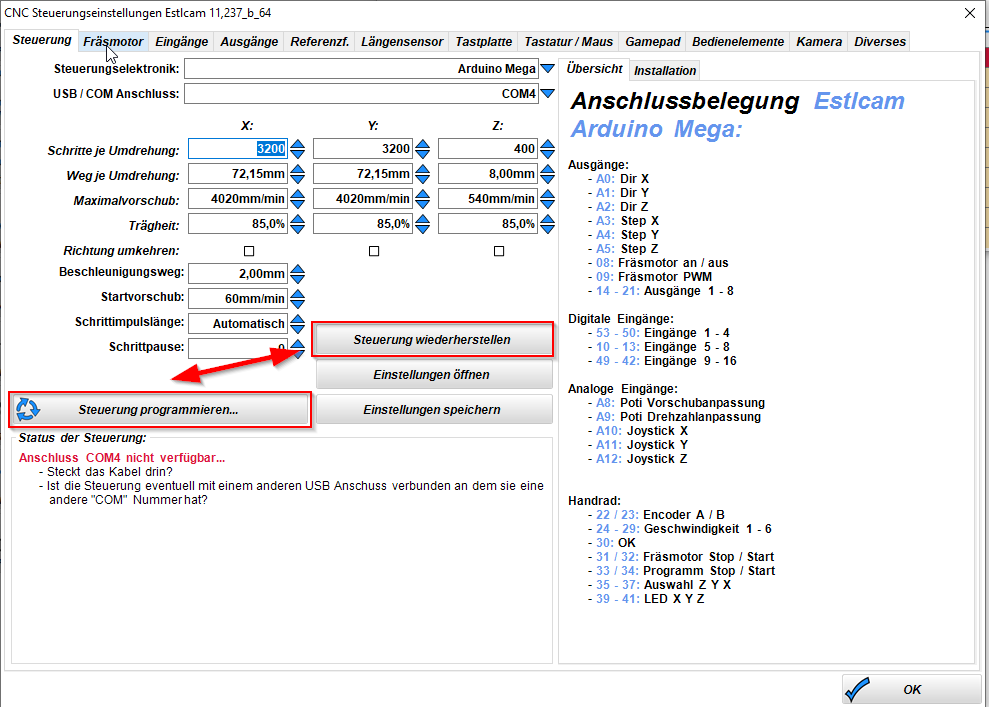
Task: Open the Referenzf. tab
Action: tap(320, 42)
